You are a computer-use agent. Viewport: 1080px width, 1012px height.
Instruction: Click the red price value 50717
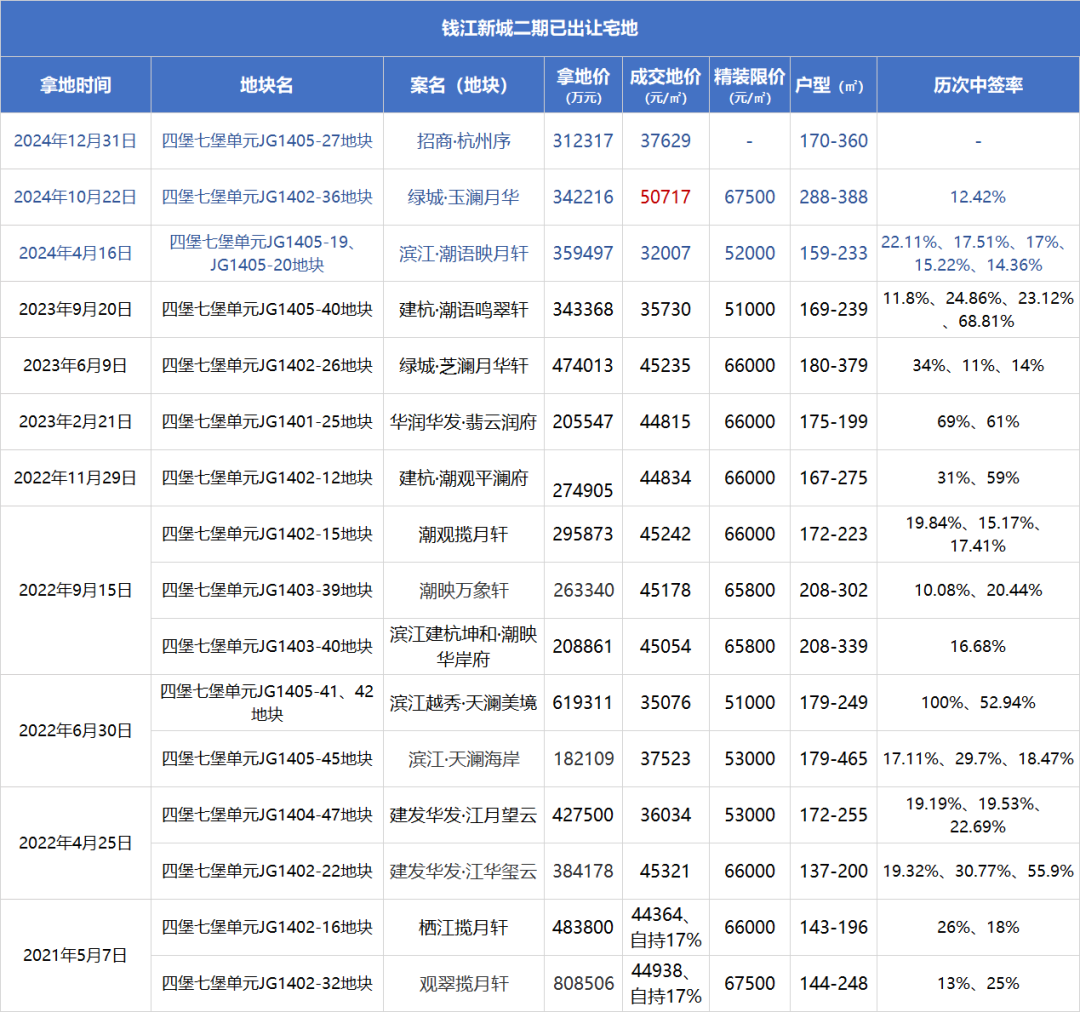[665, 197]
